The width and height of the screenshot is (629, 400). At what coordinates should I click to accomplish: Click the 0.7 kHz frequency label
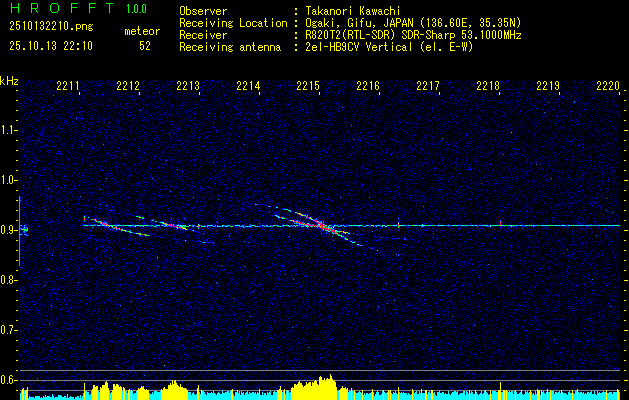coord(8,330)
